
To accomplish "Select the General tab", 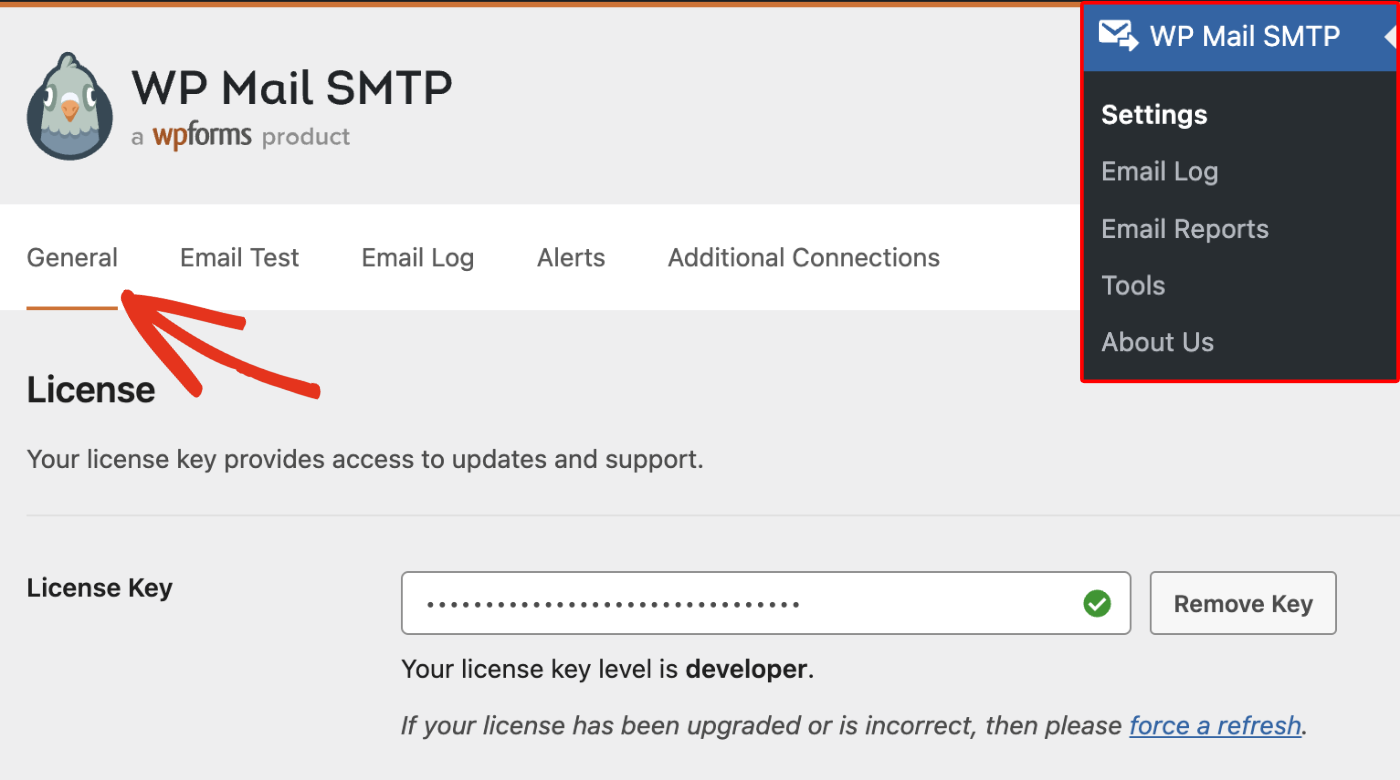I will 71,257.
